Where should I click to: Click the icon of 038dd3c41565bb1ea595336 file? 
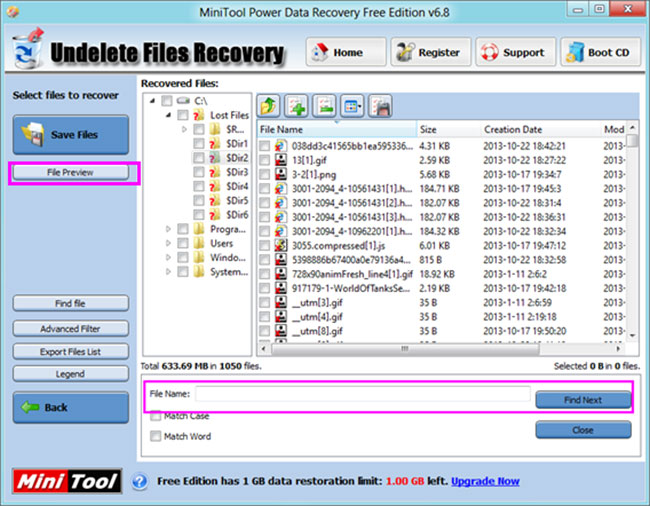click(x=281, y=146)
